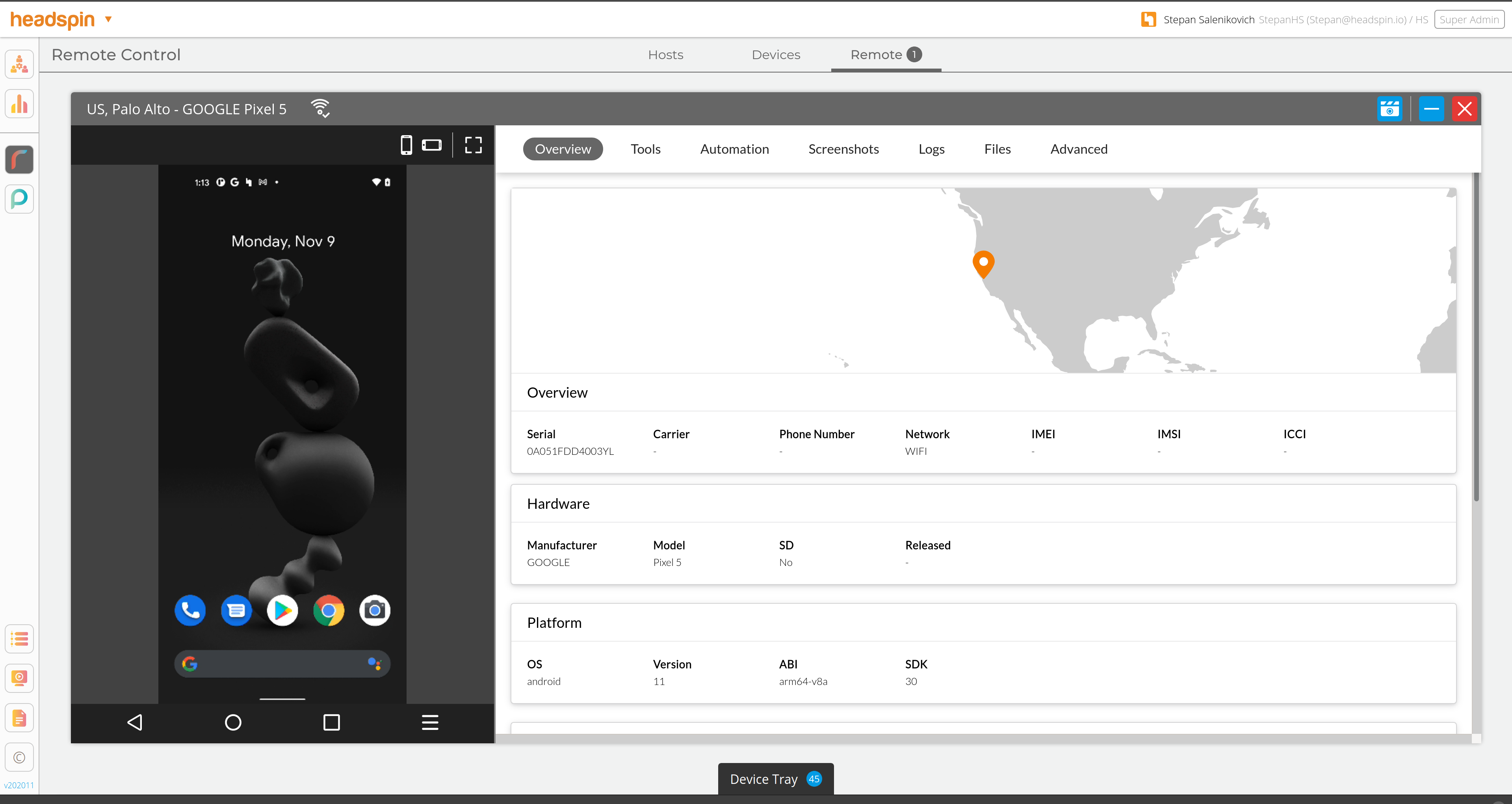Click the orange Palo Alto map pin
This screenshot has height=804, width=1512.
click(x=983, y=263)
